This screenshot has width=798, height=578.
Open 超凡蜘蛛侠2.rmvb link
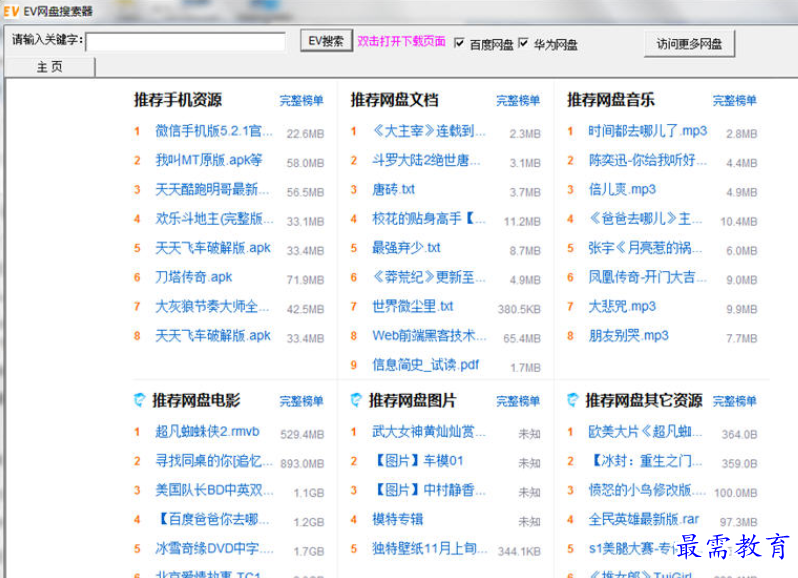[x=207, y=431]
